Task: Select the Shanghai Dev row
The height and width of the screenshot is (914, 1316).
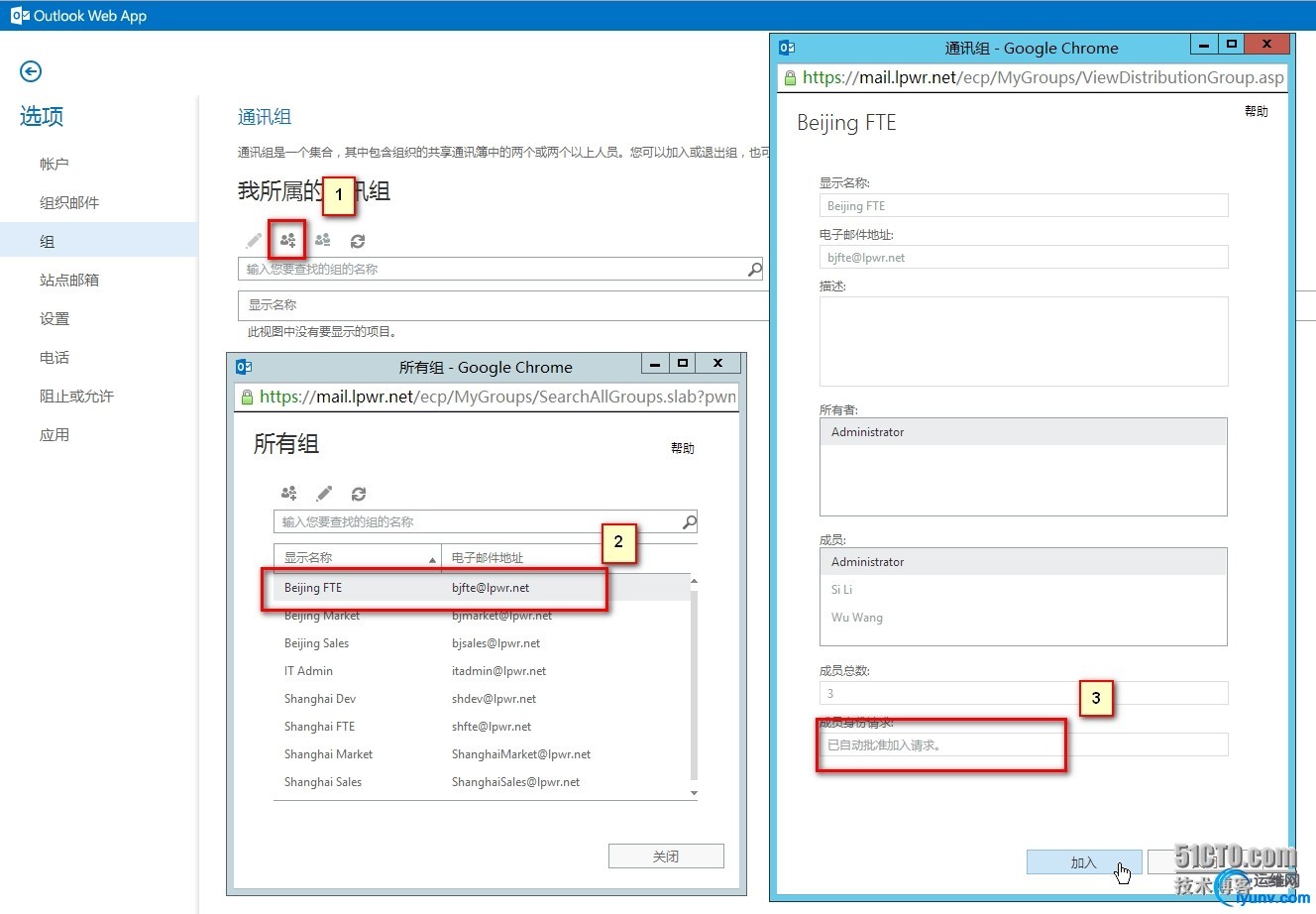Action: point(481,699)
